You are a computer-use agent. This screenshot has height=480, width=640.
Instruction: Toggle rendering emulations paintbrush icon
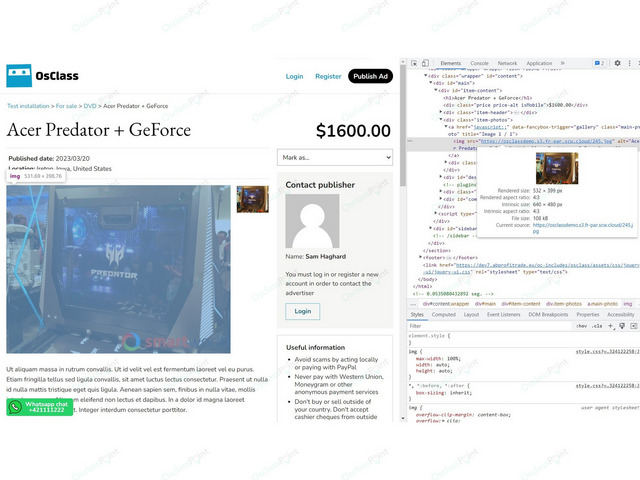[x=622, y=326]
